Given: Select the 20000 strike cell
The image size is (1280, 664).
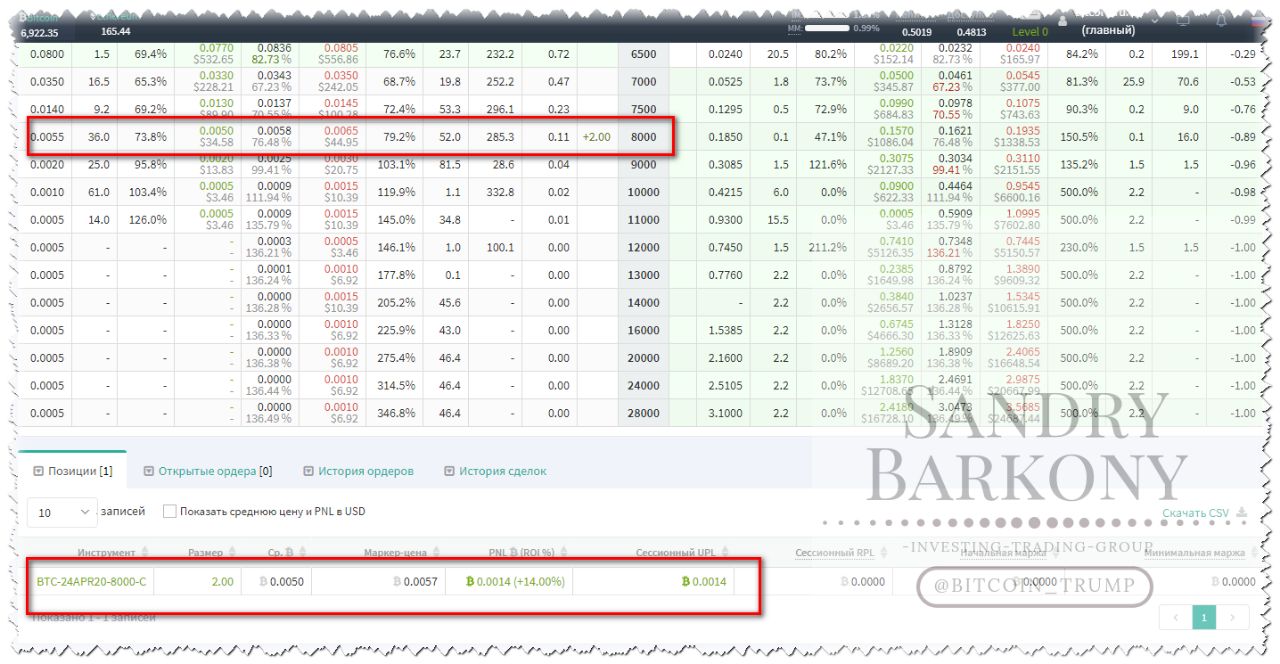Looking at the screenshot, I should pos(644,358).
